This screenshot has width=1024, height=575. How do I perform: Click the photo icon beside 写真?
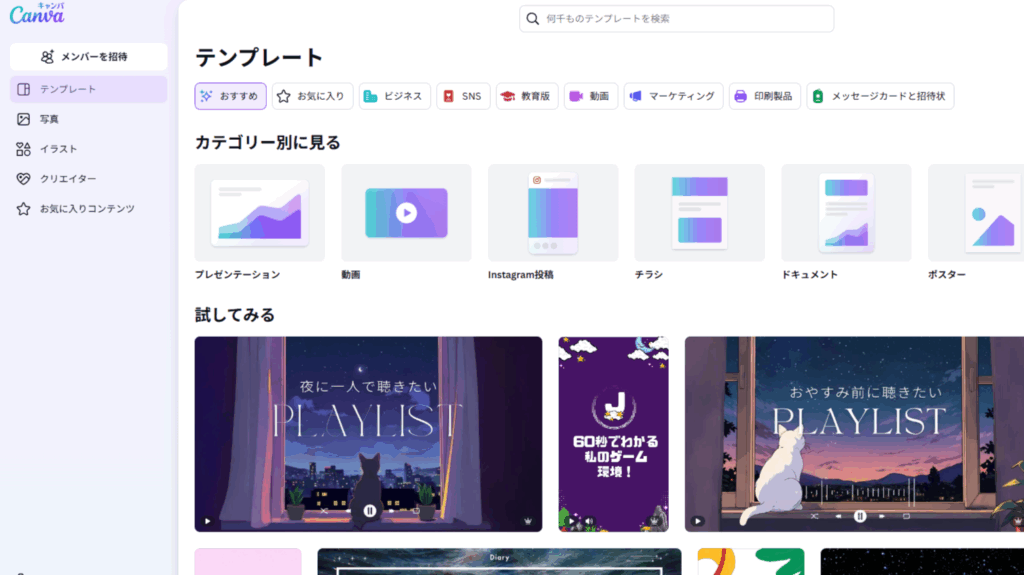tap(23, 119)
